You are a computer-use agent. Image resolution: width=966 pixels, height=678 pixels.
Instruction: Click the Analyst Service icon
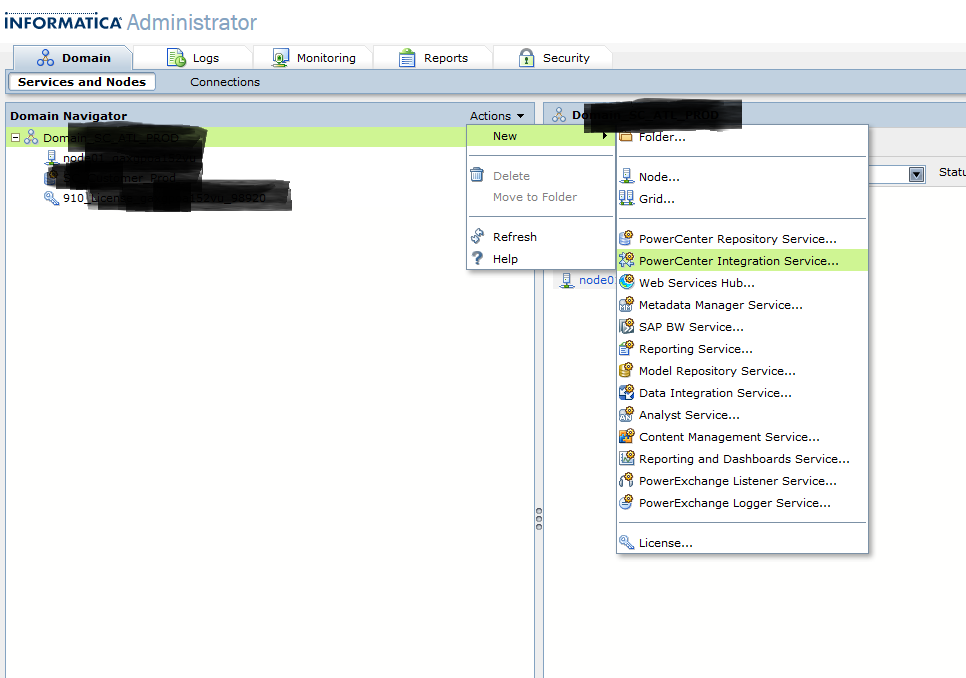click(627, 415)
